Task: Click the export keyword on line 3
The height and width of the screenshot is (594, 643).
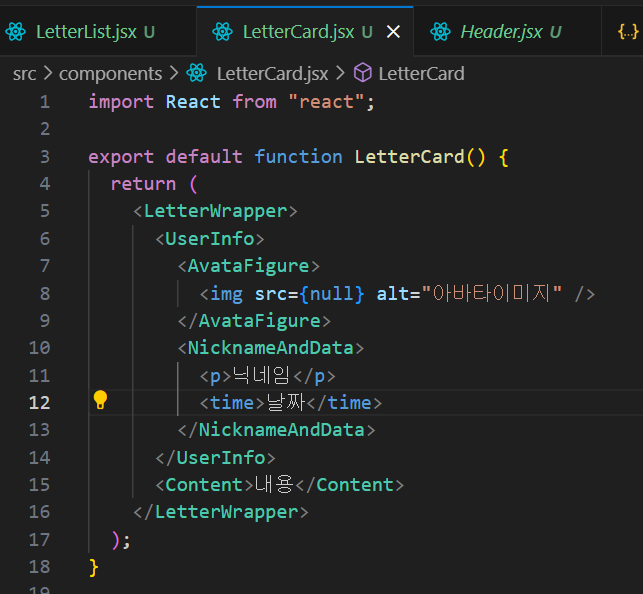Action: [x=121, y=157]
